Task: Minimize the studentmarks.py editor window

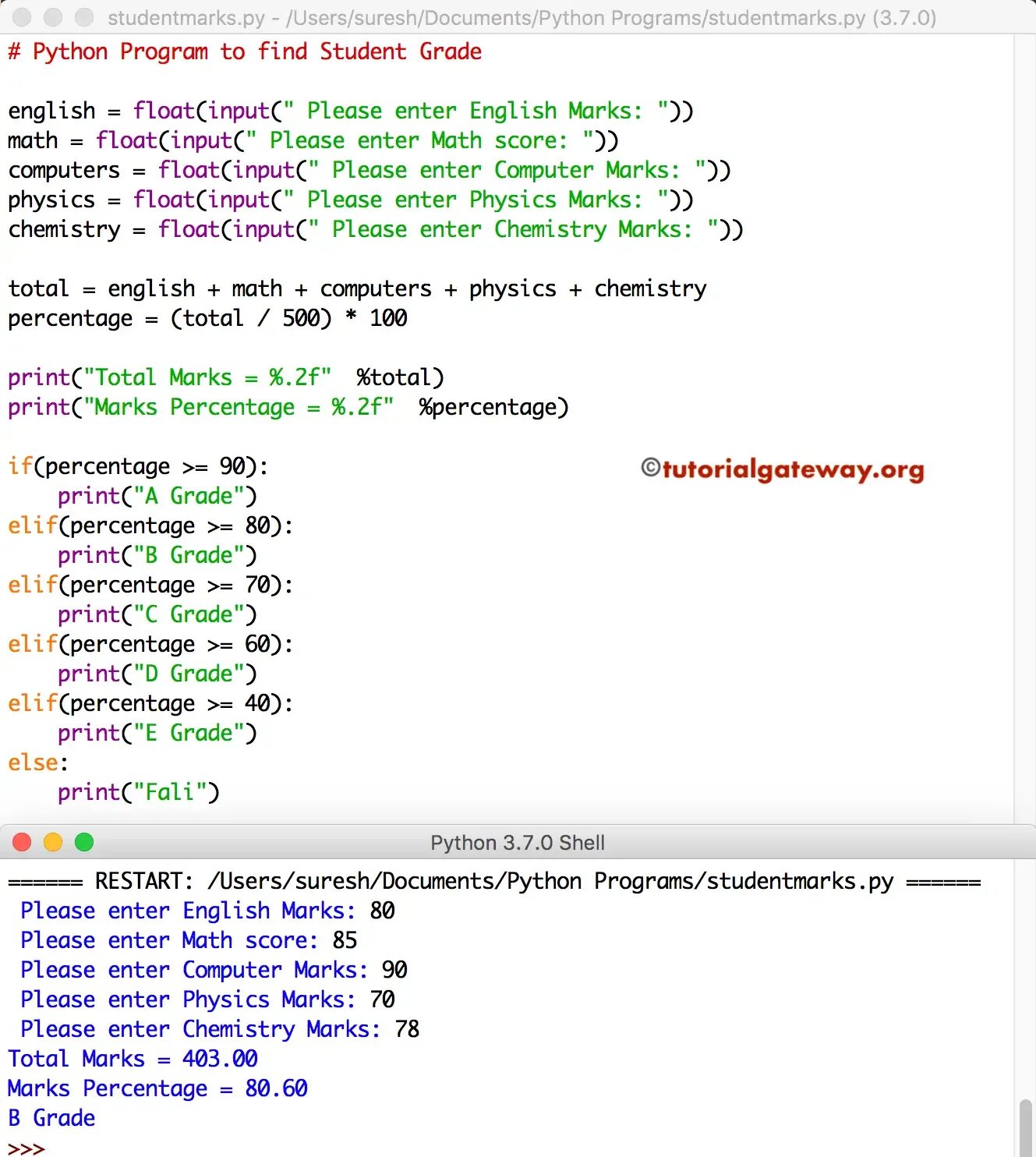Action: click(x=53, y=16)
